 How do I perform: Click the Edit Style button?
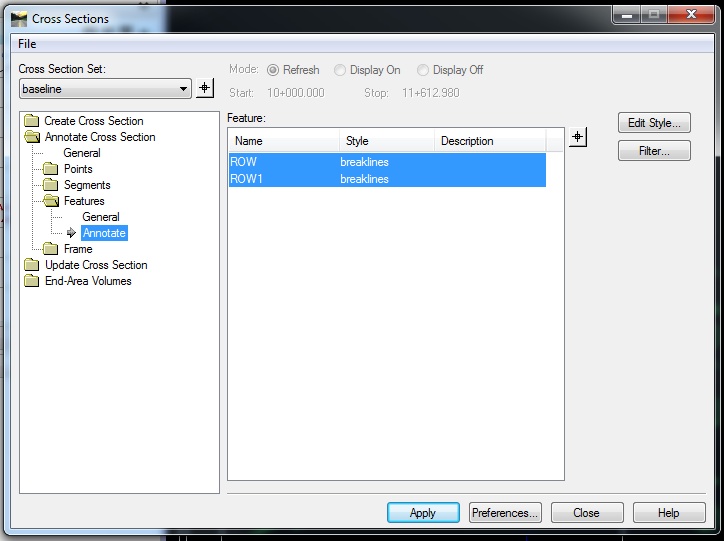click(654, 123)
